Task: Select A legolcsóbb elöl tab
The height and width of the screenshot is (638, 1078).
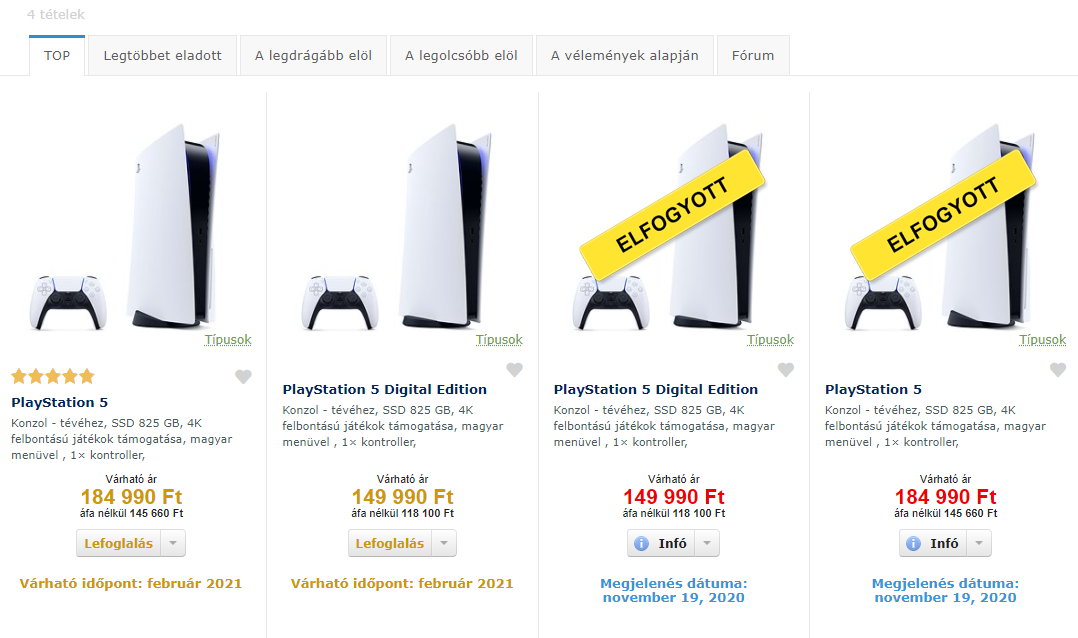Action: [x=461, y=56]
